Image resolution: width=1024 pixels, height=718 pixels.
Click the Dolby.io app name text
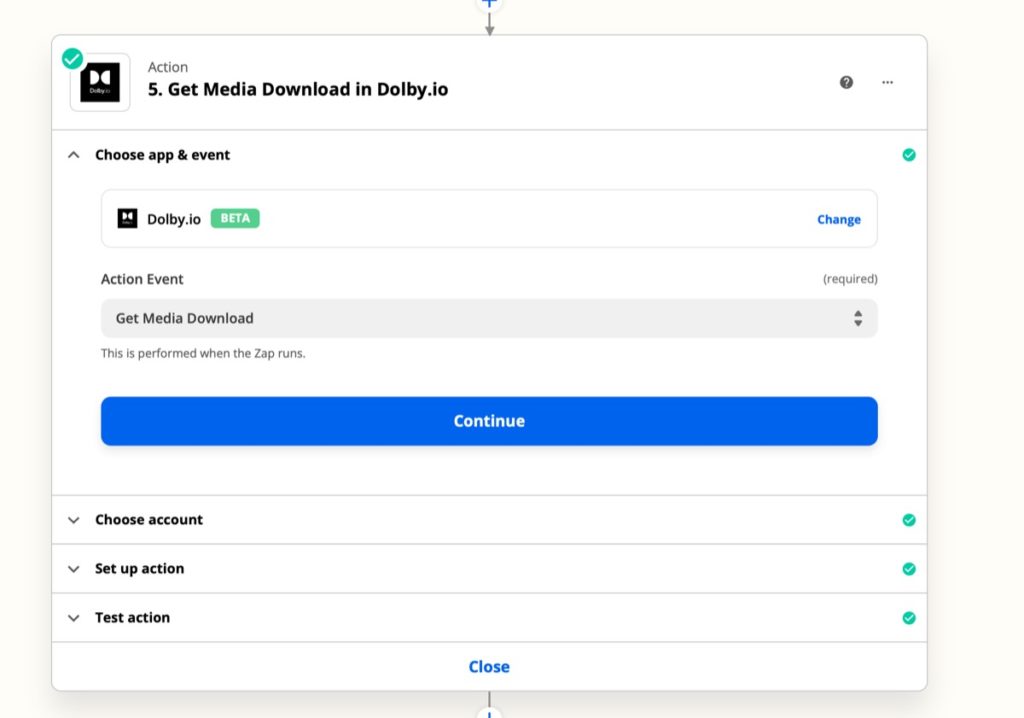174,219
